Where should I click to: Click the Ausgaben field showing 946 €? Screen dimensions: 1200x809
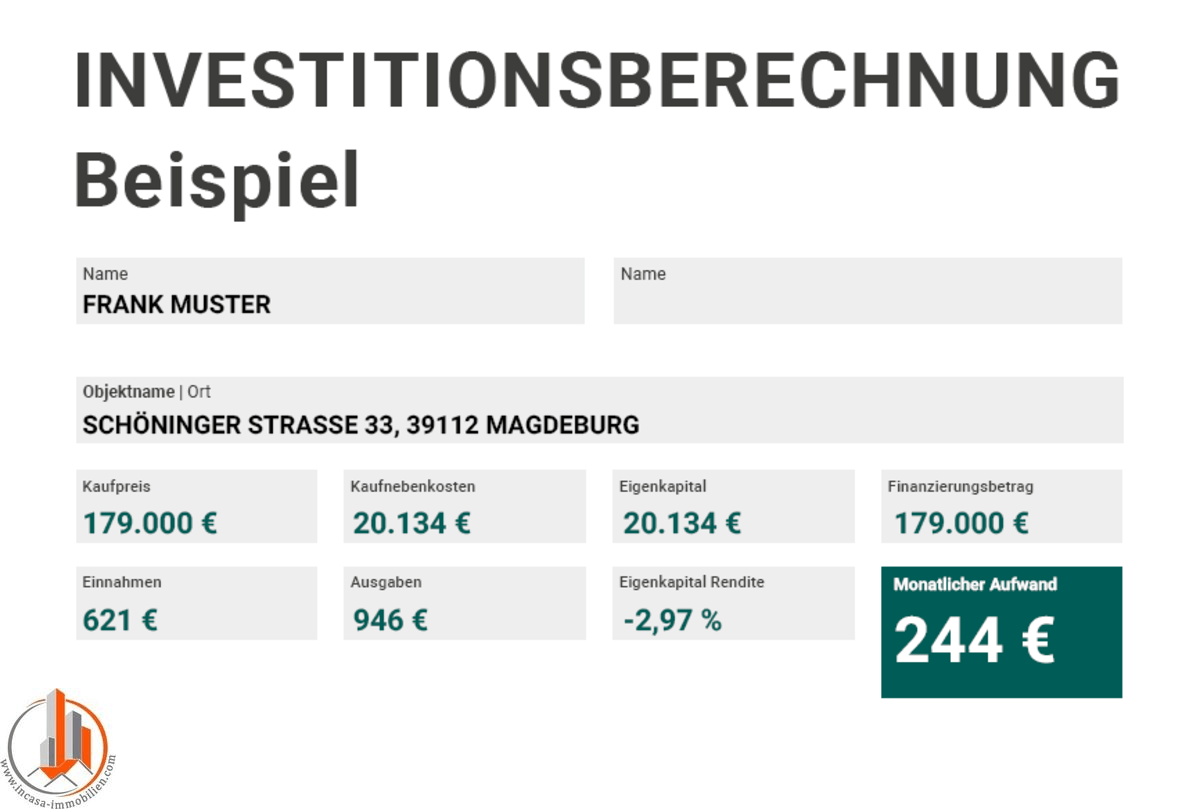click(x=464, y=603)
